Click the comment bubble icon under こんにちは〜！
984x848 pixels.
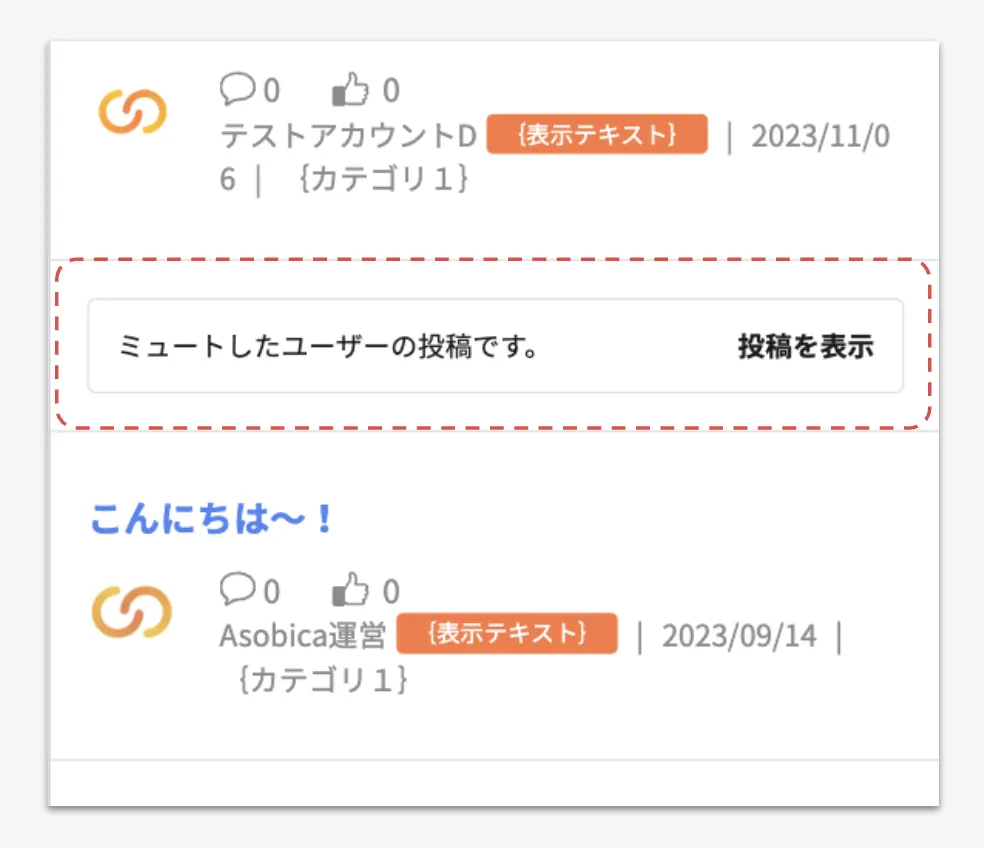[x=236, y=590]
